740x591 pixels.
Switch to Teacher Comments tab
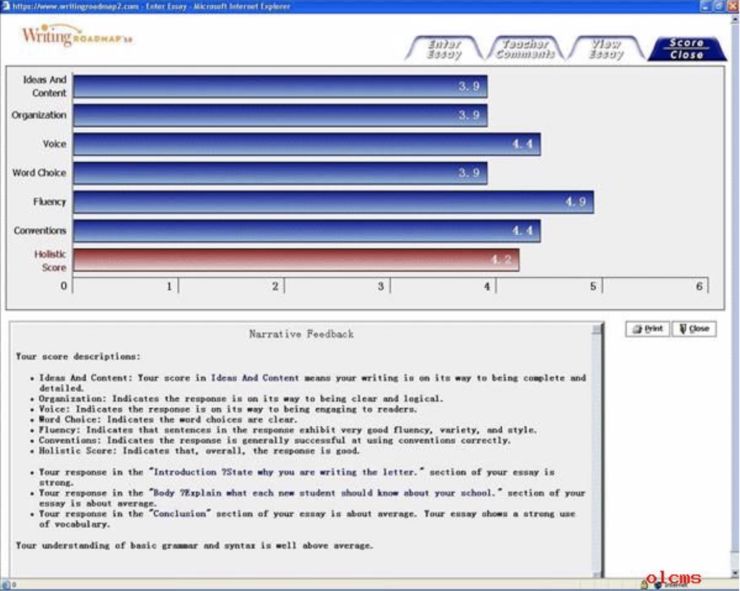pos(525,49)
